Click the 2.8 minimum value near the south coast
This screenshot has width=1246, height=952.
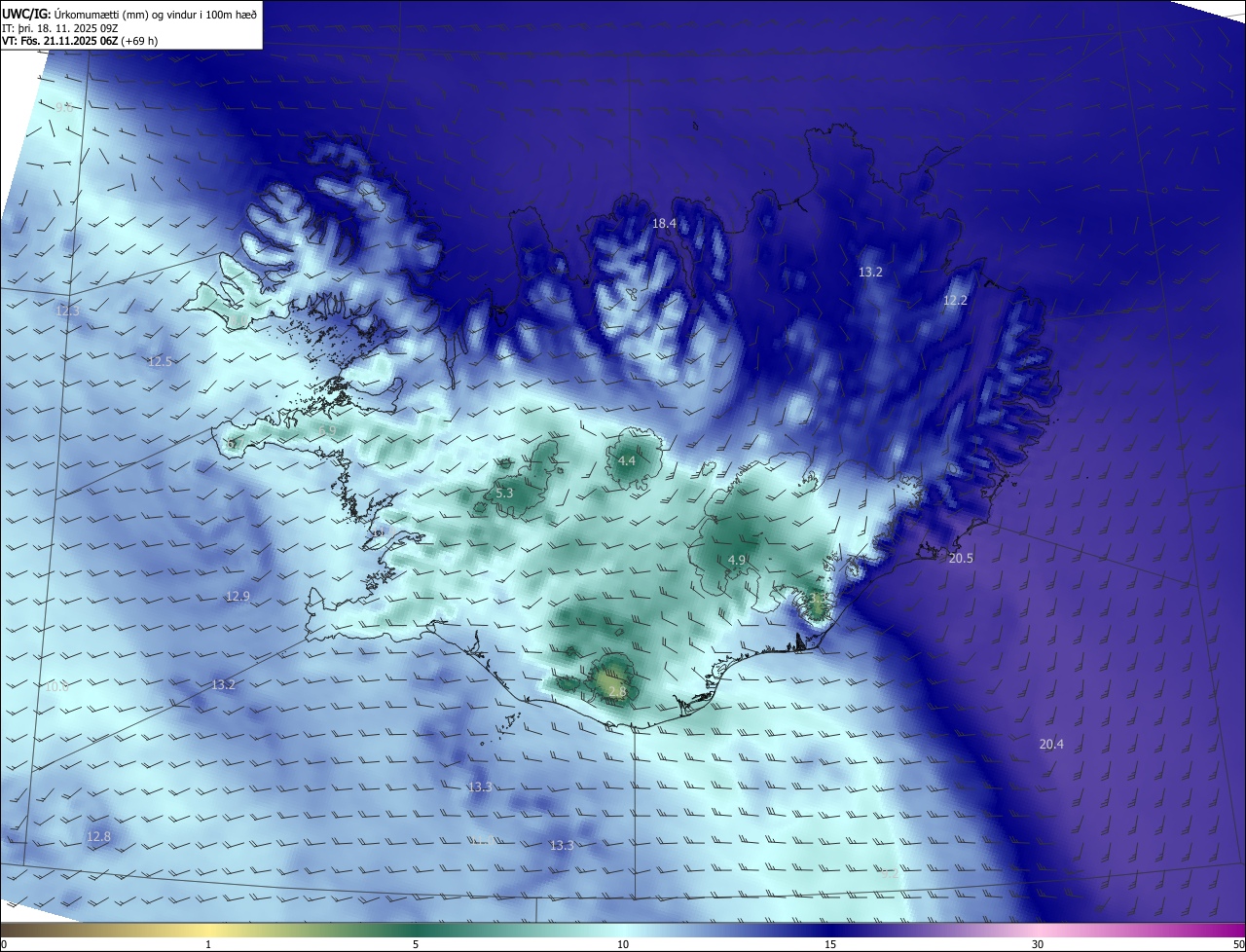point(617,692)
